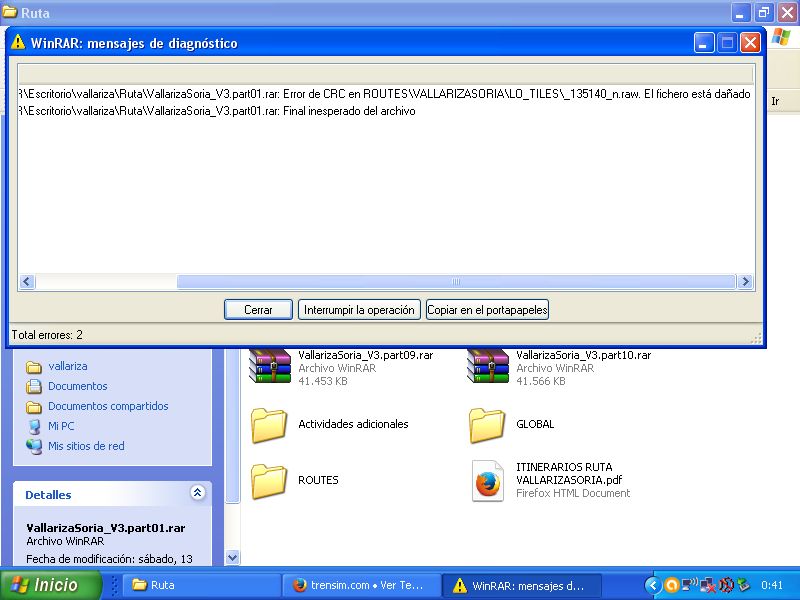800x600 pixels.
Task: Open Documentos compartidos in sidebar
Action: pyautogui.click(x=108, y=406)
